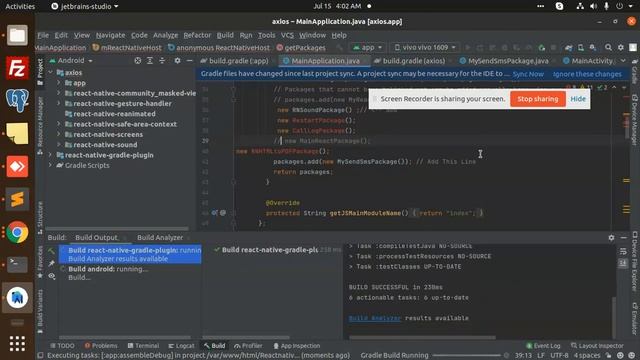This screenshot has height=360, width=640.
Task: Open Sublime Text from the dock
Action: [x=17, y=199]
